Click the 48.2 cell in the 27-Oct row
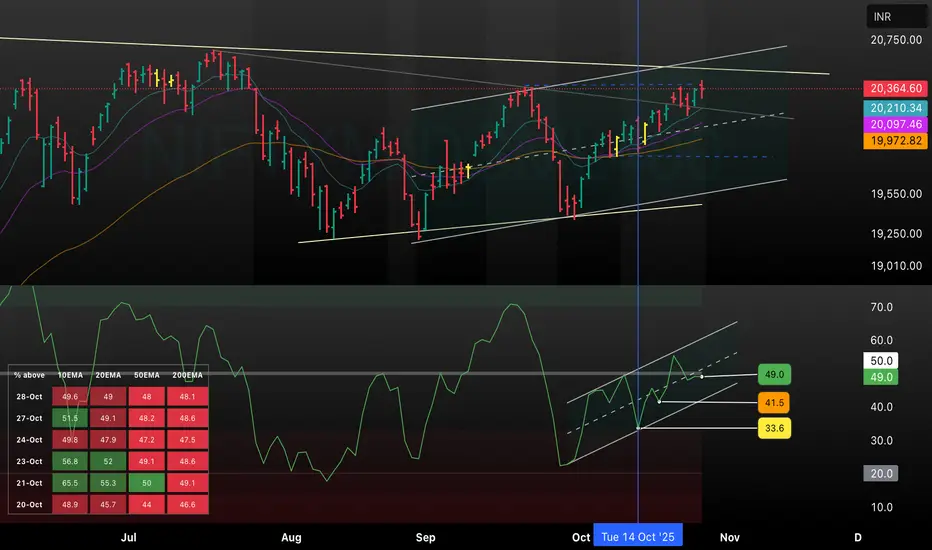932x550 pixels. [147, 419]
